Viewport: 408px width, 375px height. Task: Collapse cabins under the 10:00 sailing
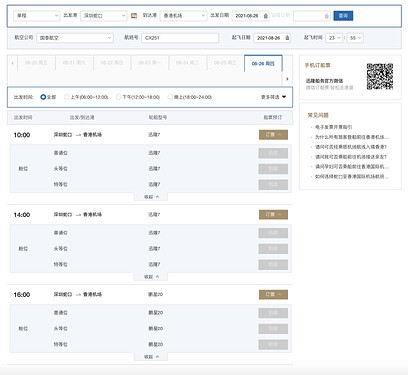coord(151,197)
